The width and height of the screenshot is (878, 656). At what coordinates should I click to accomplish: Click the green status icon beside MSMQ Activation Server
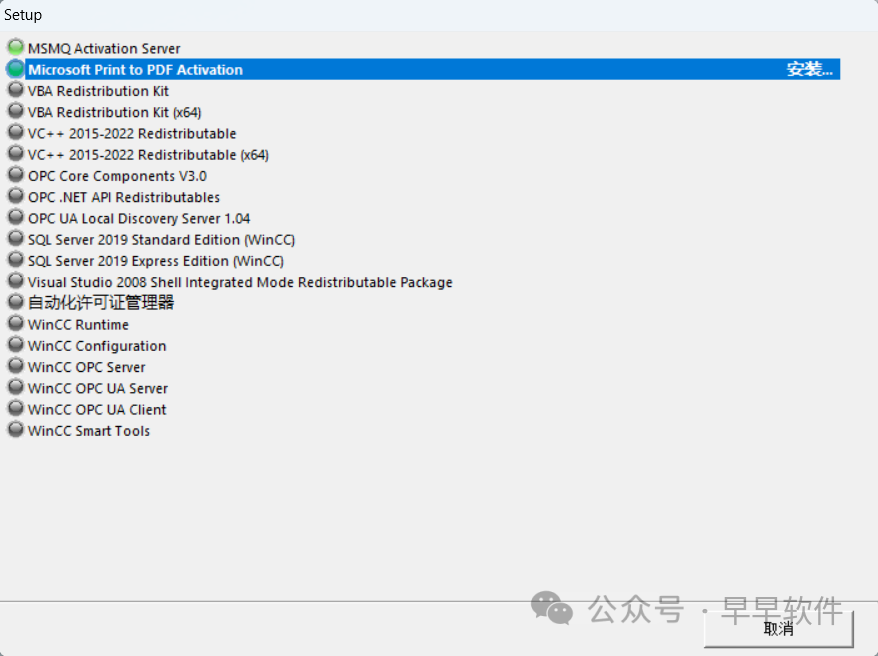(15, 48)
